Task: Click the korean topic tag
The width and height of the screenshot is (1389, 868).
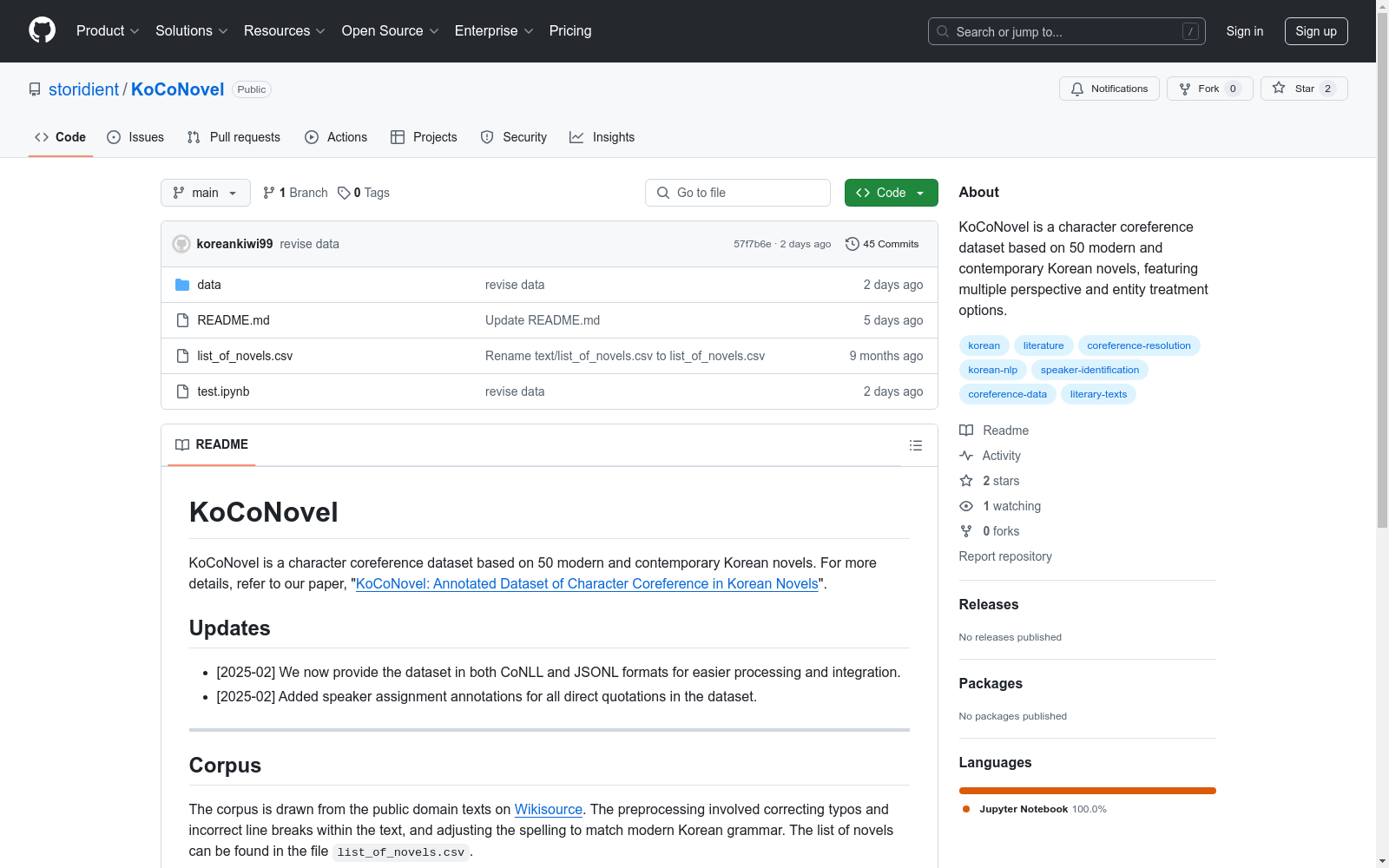Action: tap(984, 345)
